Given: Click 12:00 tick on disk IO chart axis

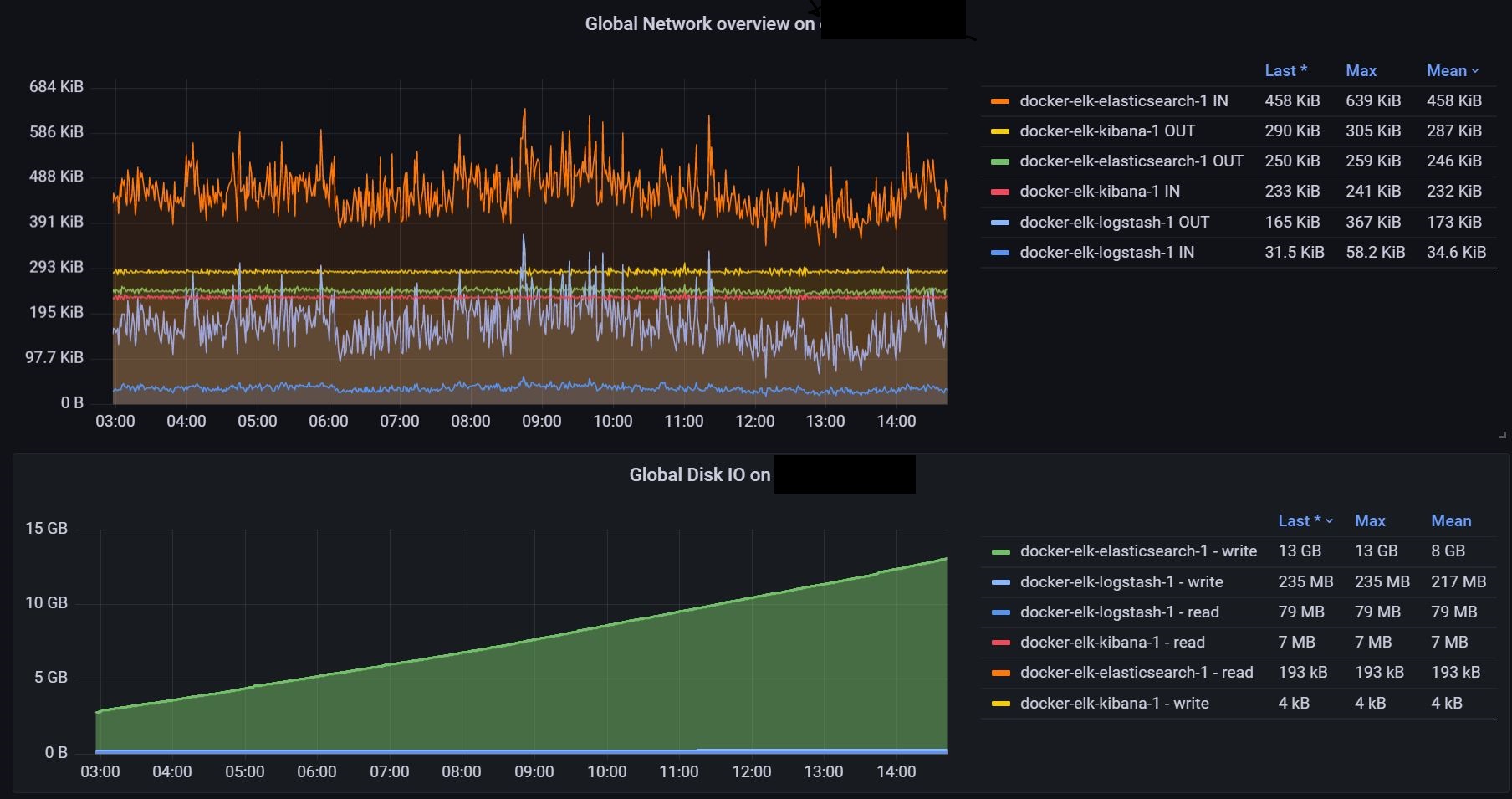Looking at the screenshot, I should coord(751,772).
